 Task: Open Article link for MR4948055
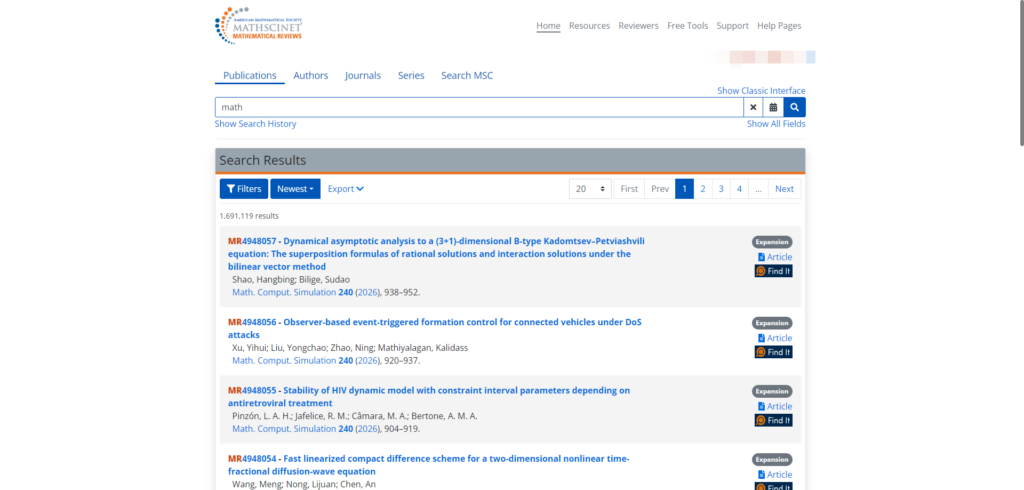click(774, 406)
